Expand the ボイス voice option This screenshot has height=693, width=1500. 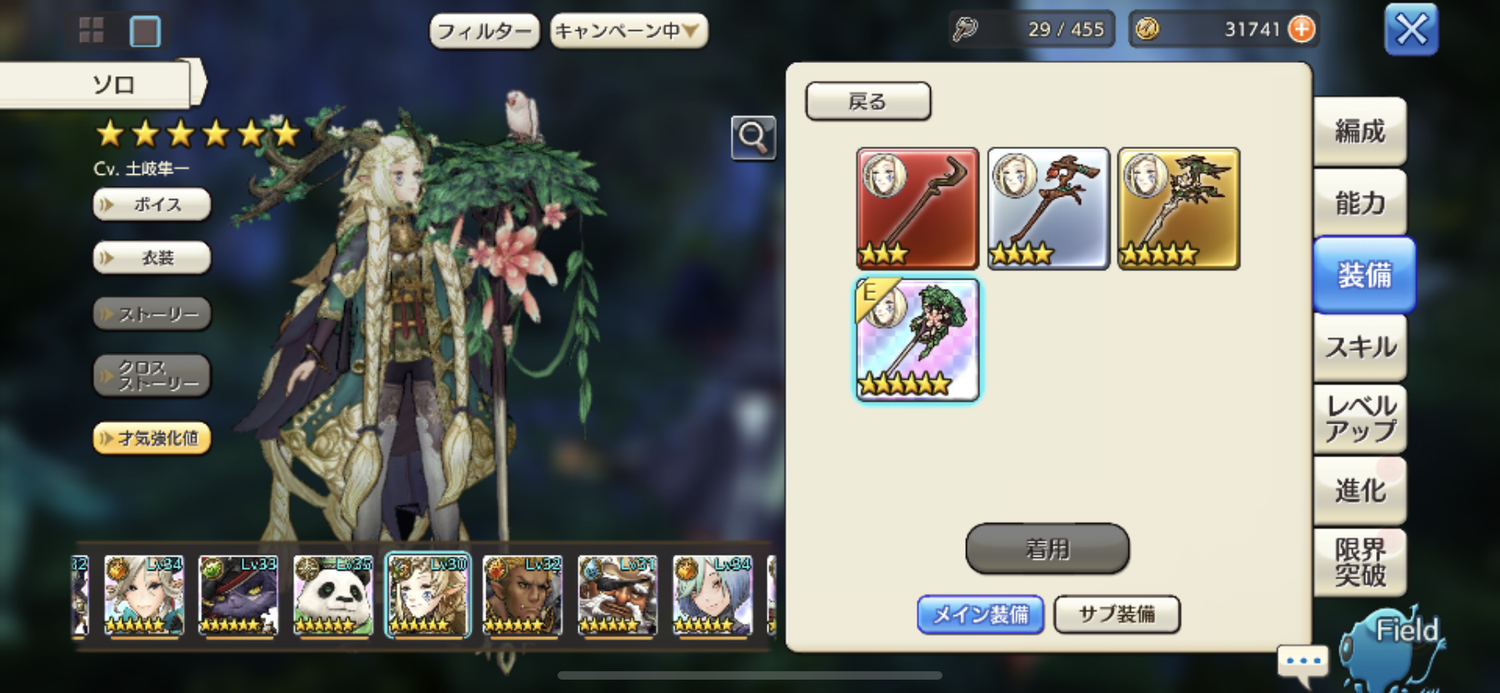(152, 204)
